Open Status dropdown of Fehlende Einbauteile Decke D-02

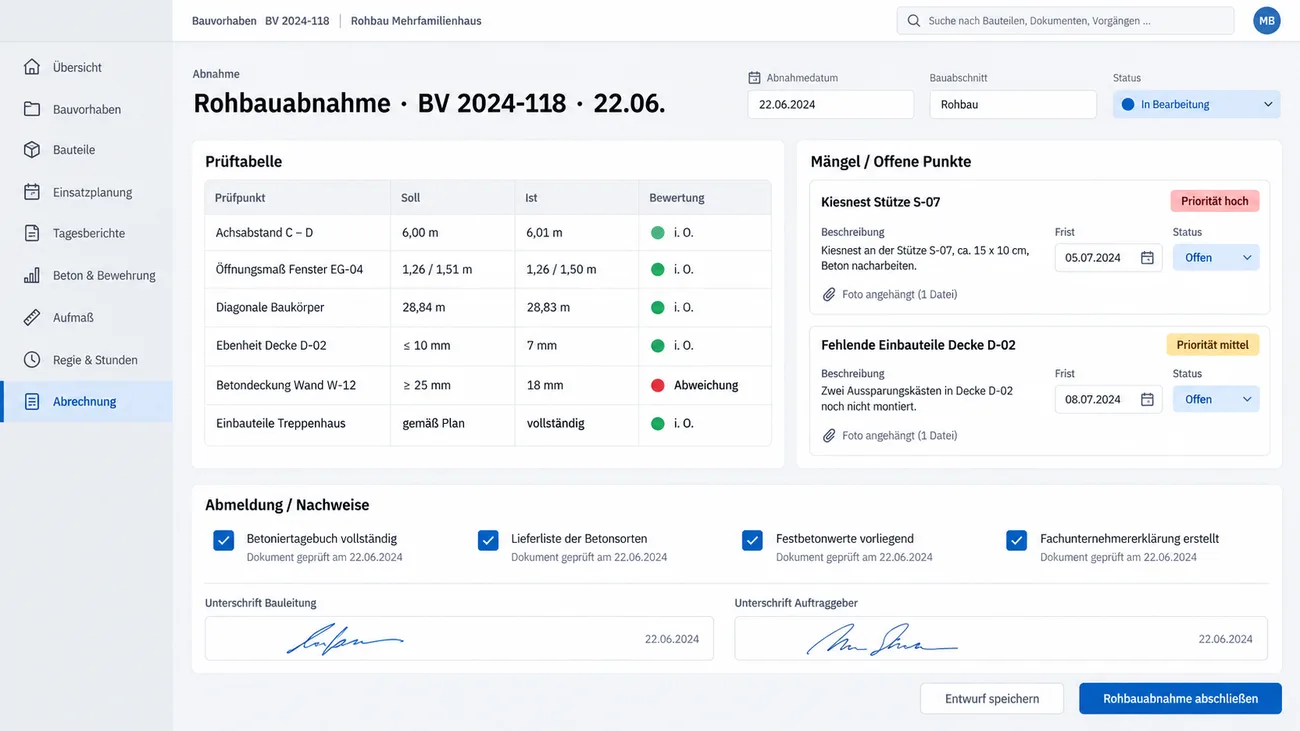point(1216,399)
